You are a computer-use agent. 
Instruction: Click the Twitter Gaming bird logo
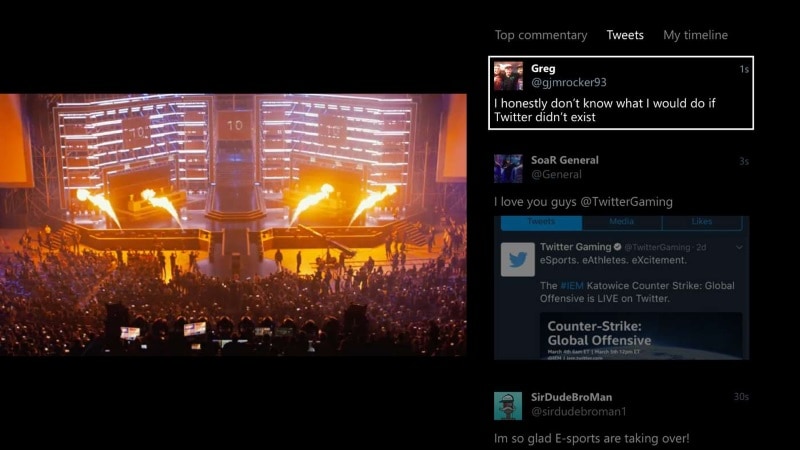[x=517, y=259]
